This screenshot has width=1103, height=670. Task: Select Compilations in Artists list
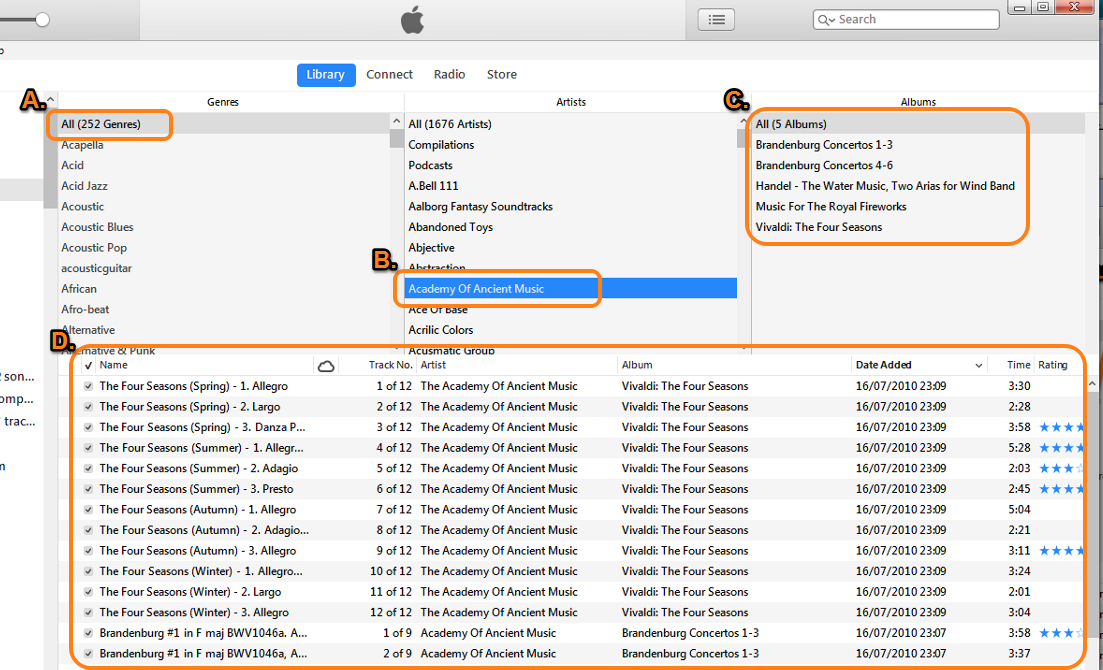[570, 145]
